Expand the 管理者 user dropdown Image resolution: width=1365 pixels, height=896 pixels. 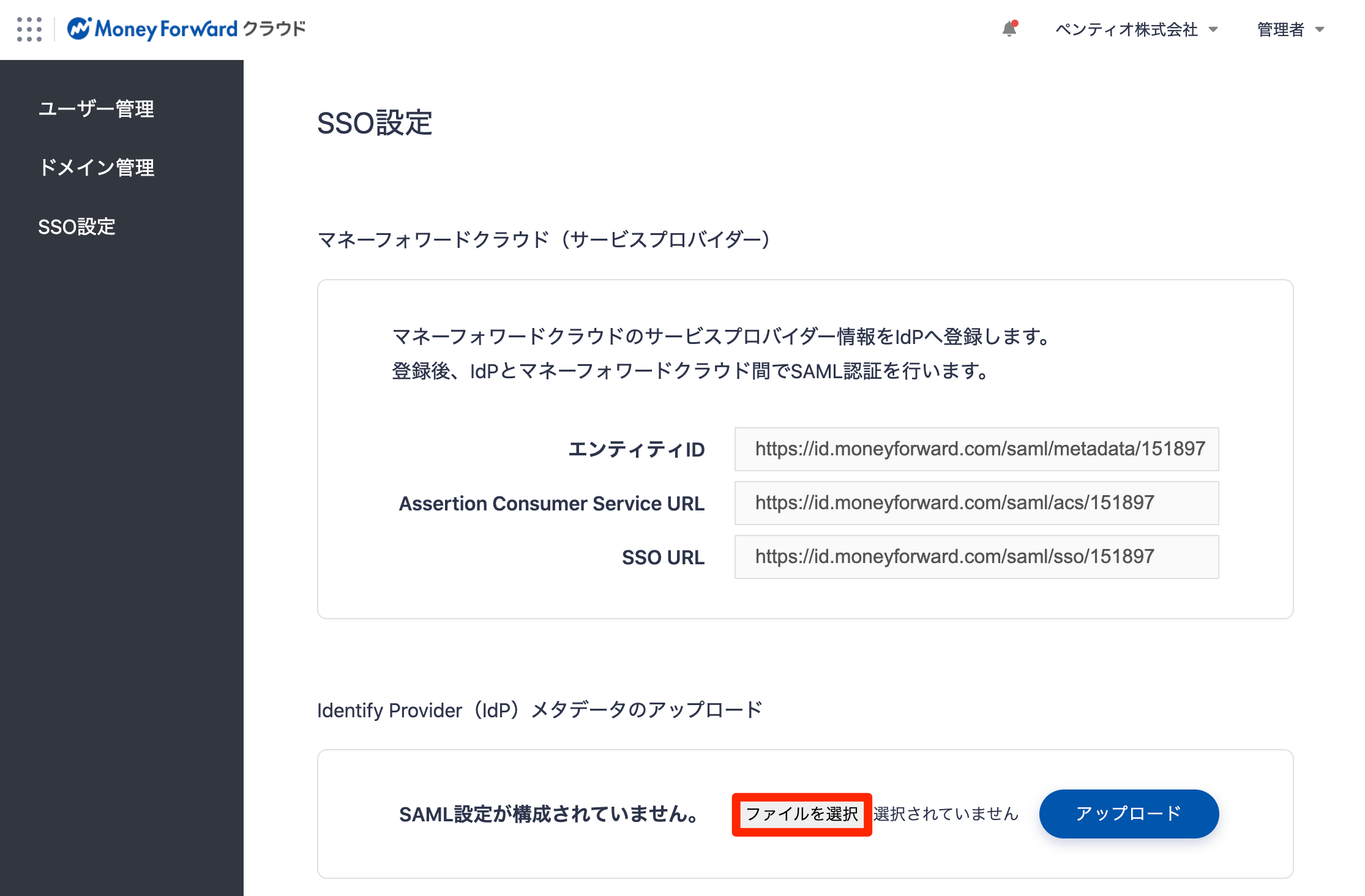pos(1290,29)
